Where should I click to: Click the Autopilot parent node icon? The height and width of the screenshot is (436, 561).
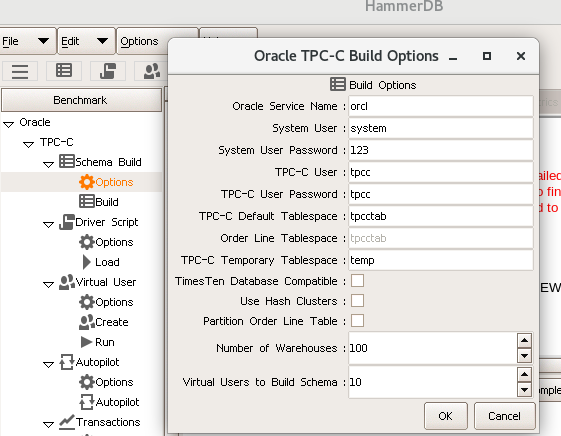[x=67, y=362]
